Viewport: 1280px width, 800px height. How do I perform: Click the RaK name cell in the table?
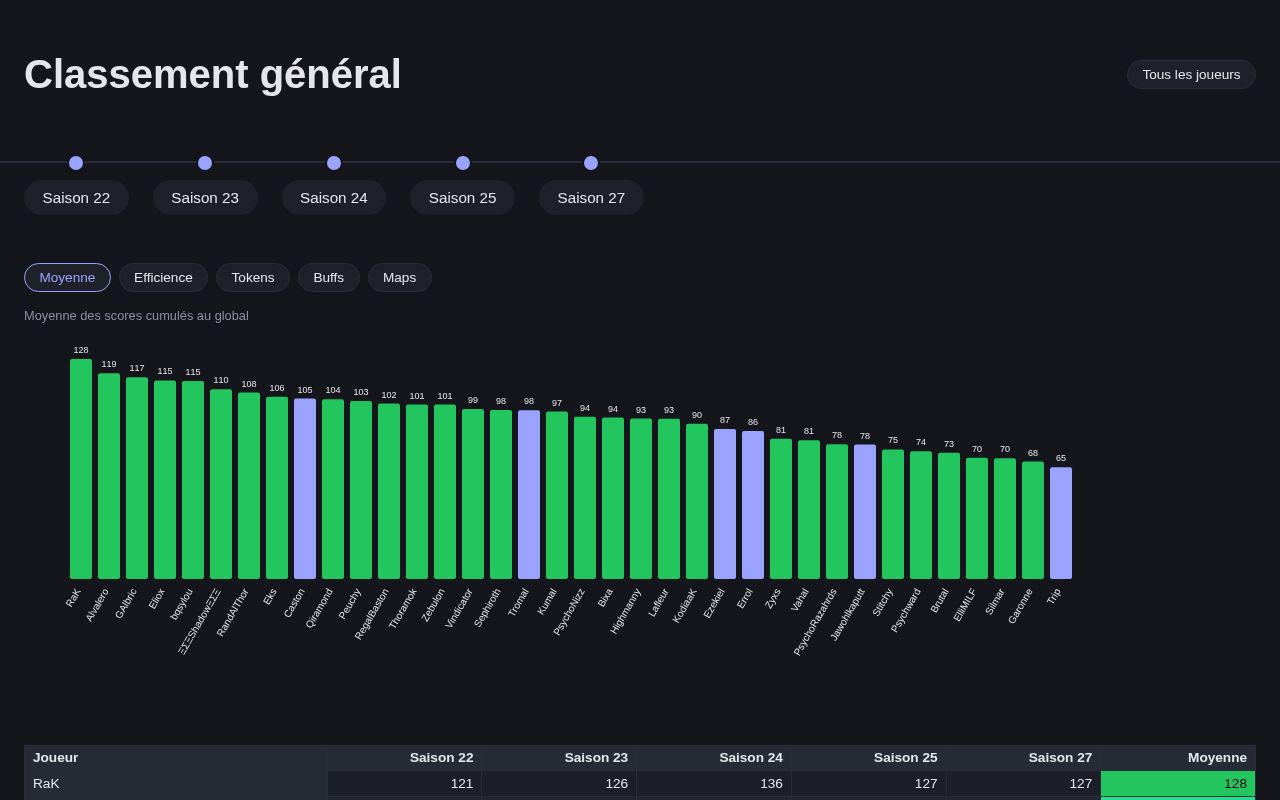(x=176, y=784)
